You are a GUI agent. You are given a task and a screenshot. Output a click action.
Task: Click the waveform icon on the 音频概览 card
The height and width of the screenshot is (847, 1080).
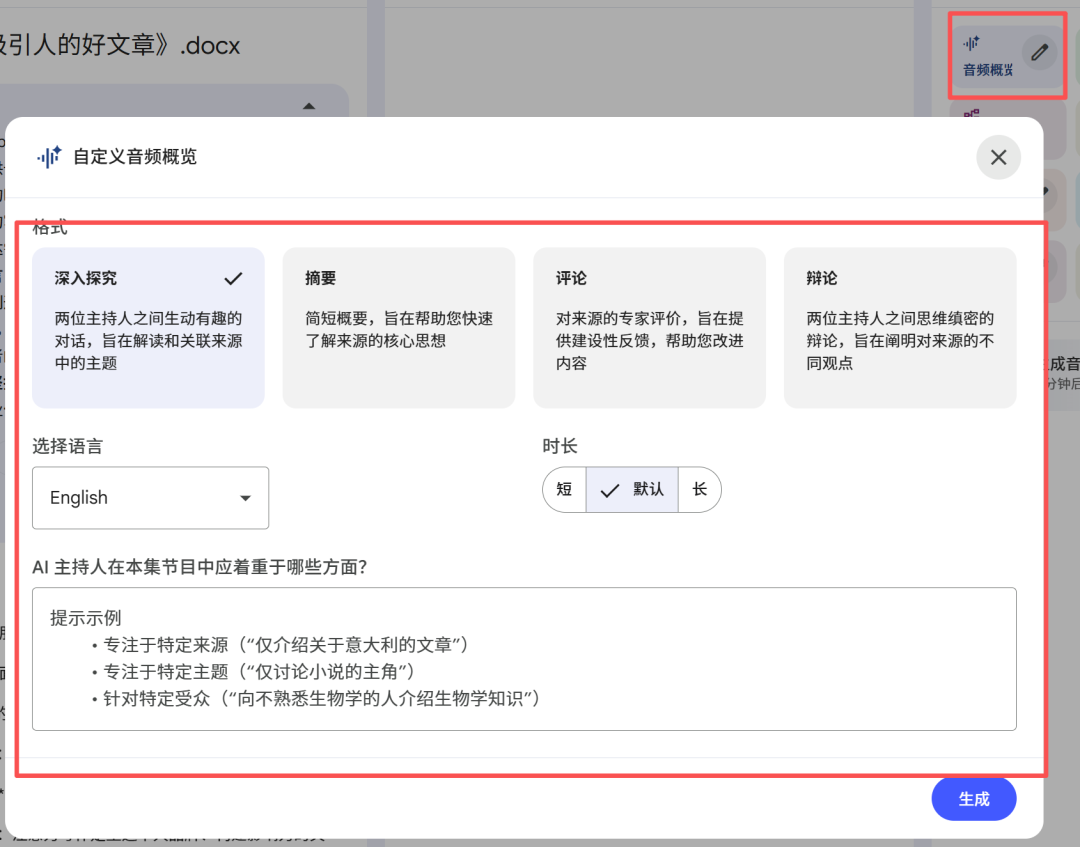point(971,43)
